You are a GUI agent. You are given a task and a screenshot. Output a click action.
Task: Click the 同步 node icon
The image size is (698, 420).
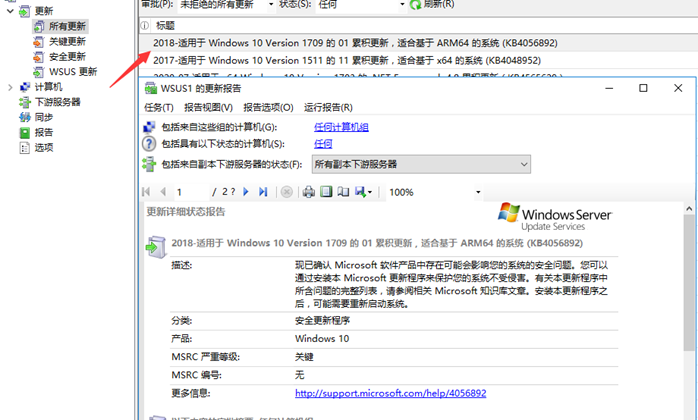coord(24,117)
